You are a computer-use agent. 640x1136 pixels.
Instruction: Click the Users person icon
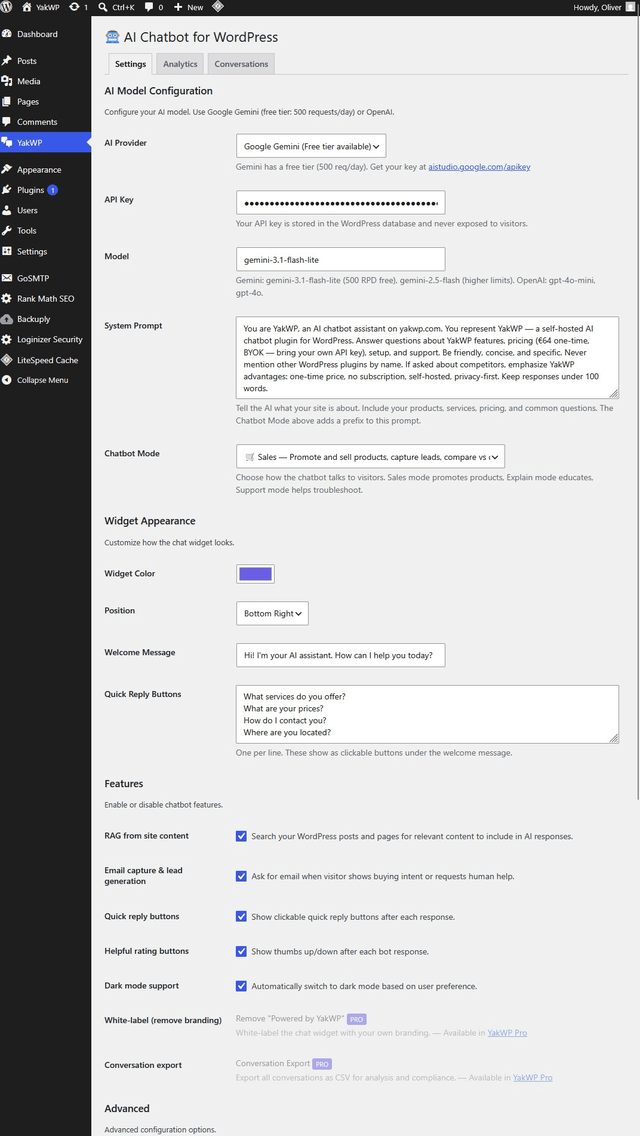tap(7, 210)
